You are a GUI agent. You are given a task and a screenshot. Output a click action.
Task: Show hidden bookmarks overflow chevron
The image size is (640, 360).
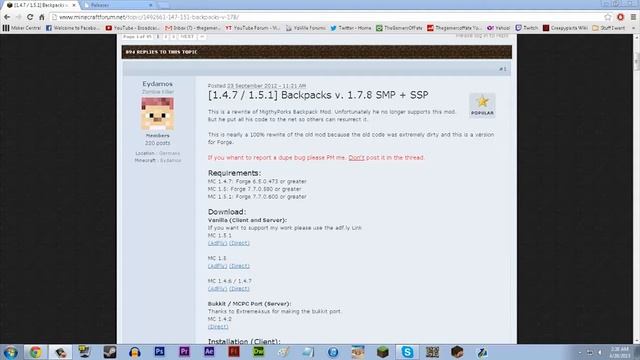[633, 28]
